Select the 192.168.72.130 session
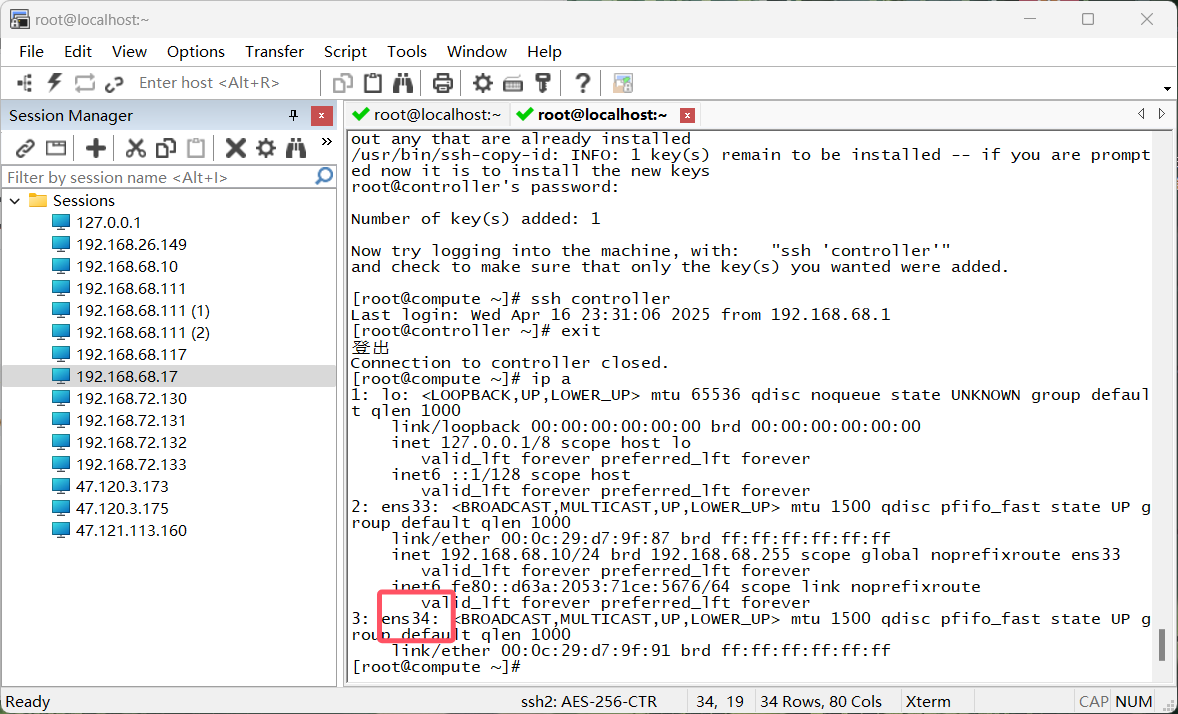The image size is (1178, 714). pos(131,398)
